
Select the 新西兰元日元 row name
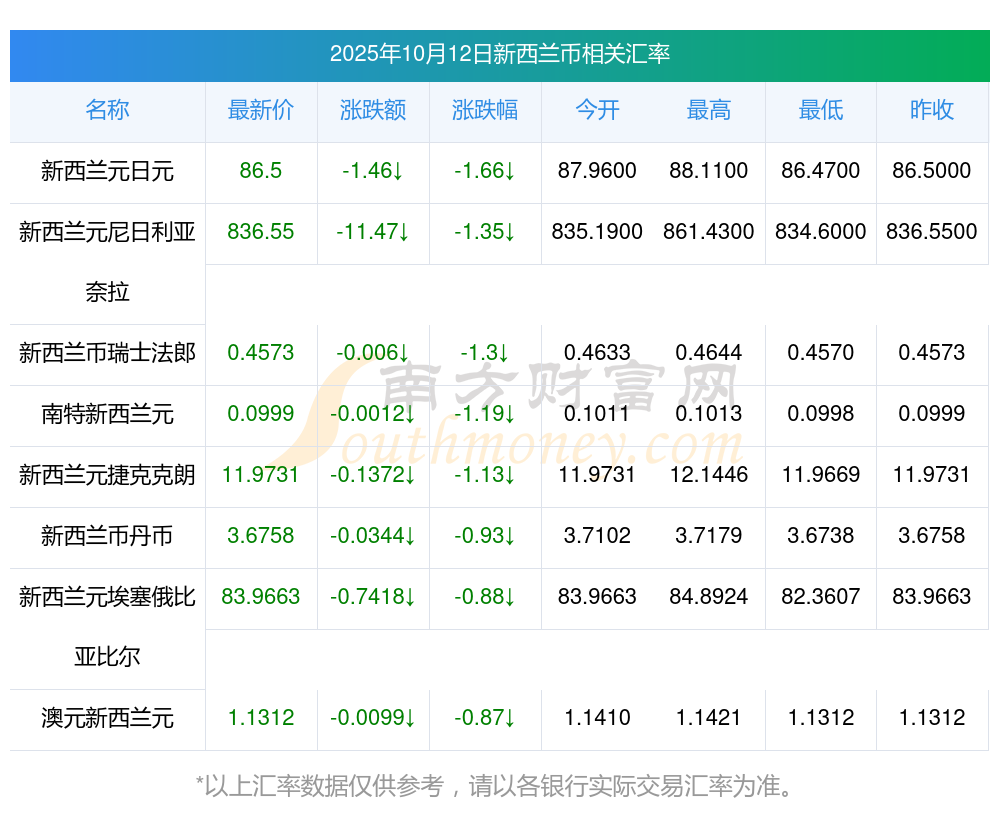tap(107, 172)
